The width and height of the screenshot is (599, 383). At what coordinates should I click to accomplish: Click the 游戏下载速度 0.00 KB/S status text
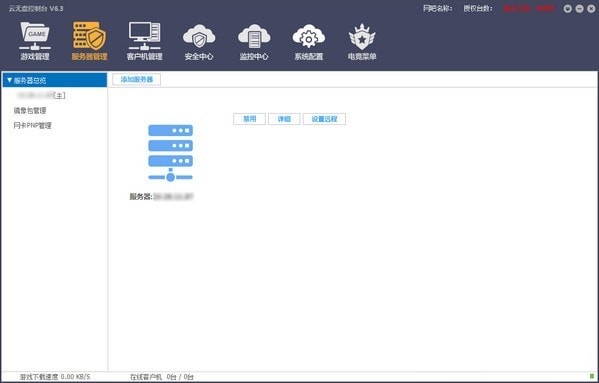(x=55, y=377)
